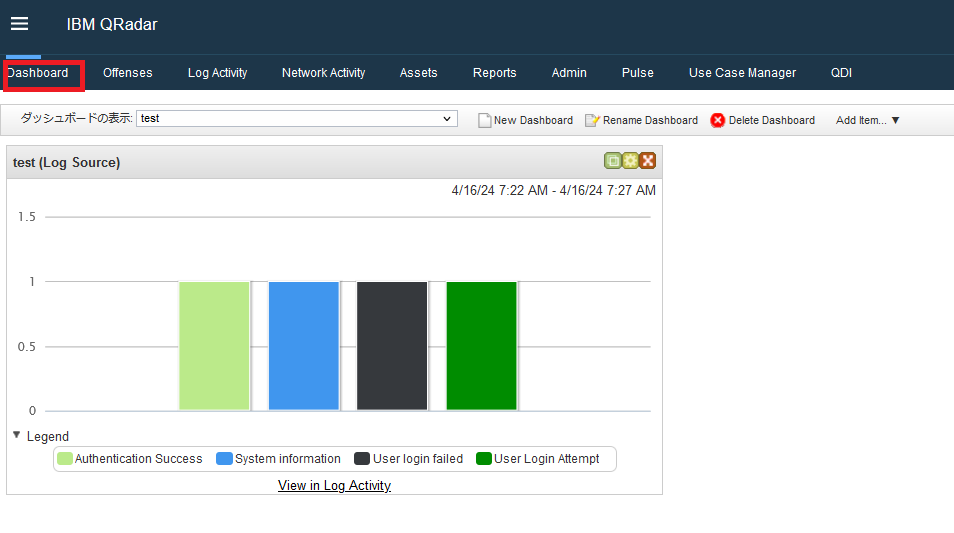The width and height of the screenshot is (954, 533).
Task: Click the Delete Dashboard button label
Action: coord(771,120)
